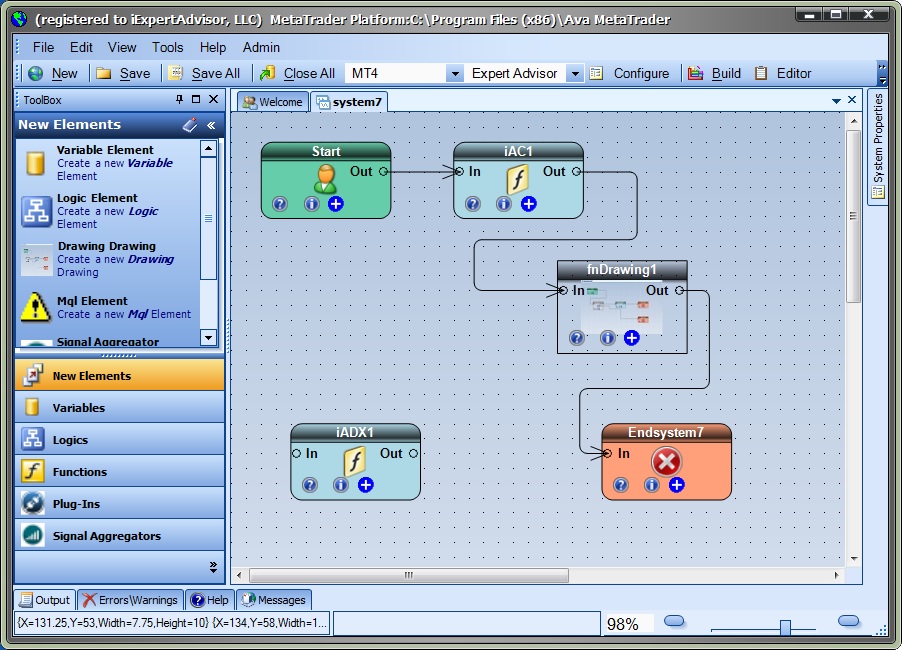Open the Output tab

point(45,600)
